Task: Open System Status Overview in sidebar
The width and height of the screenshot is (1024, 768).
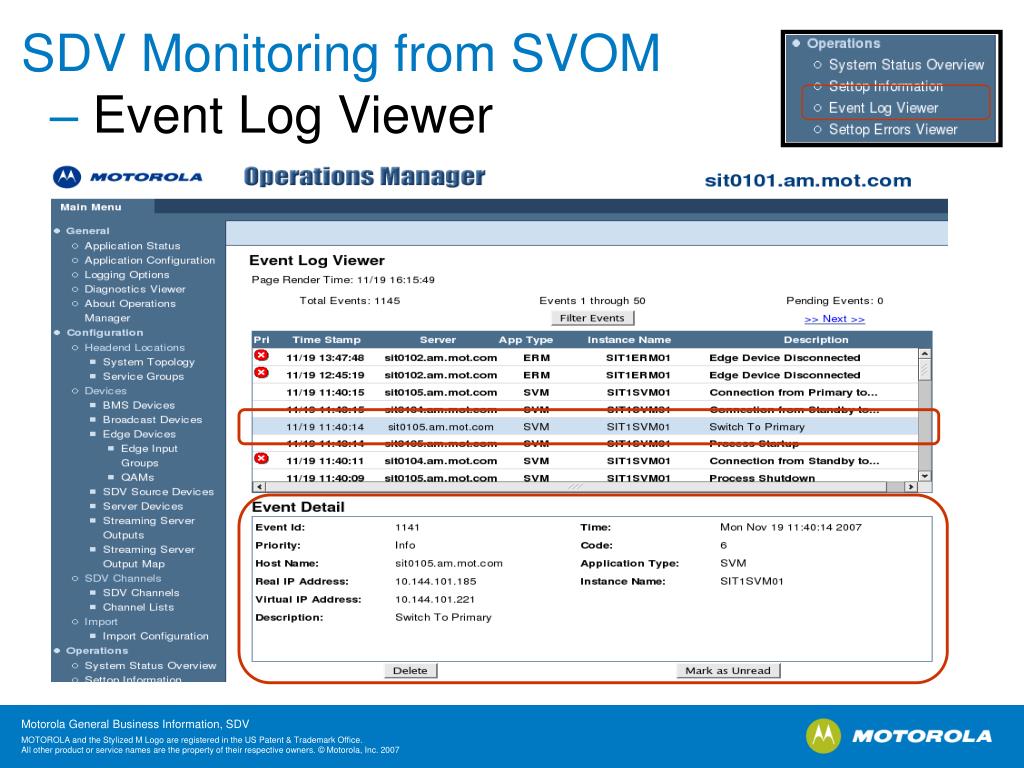Action: click(150, 665)
